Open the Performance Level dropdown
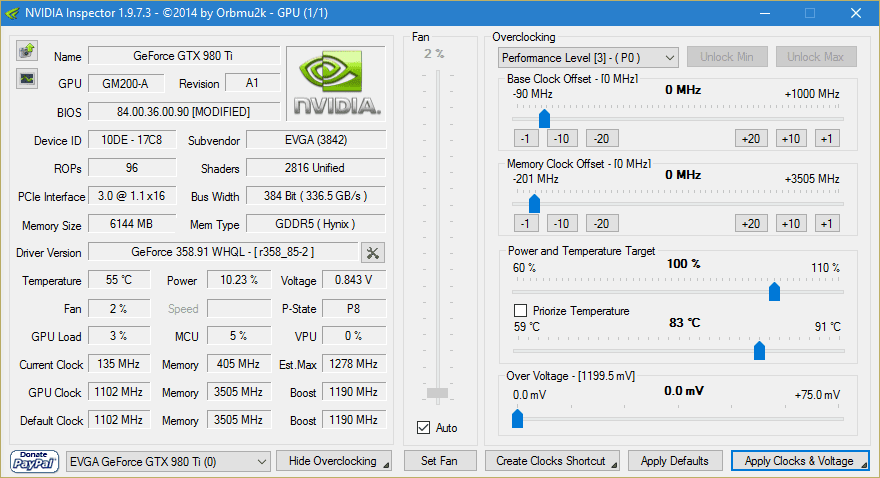 [x=588, y=58]
